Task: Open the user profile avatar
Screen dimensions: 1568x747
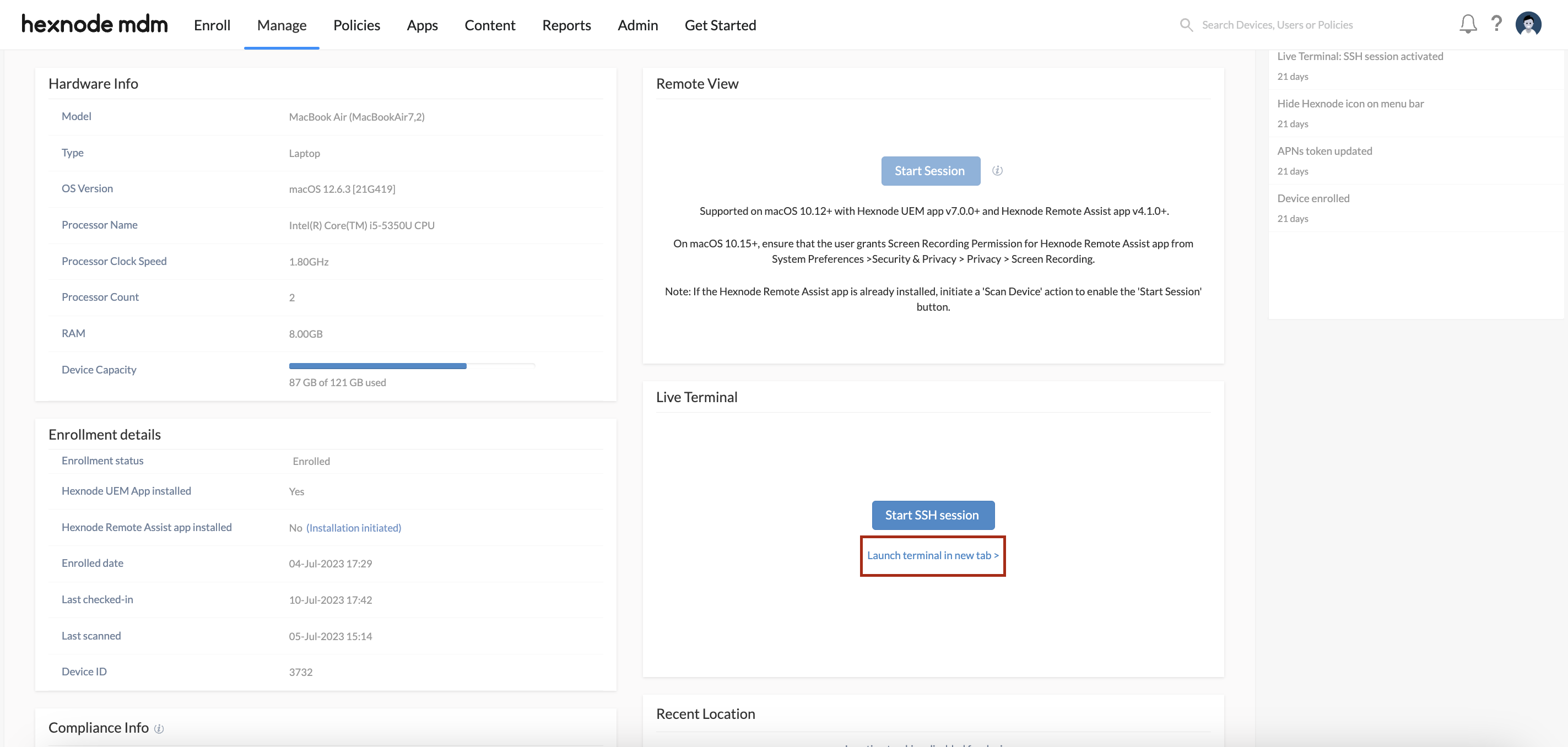Action: (1528, 24)
